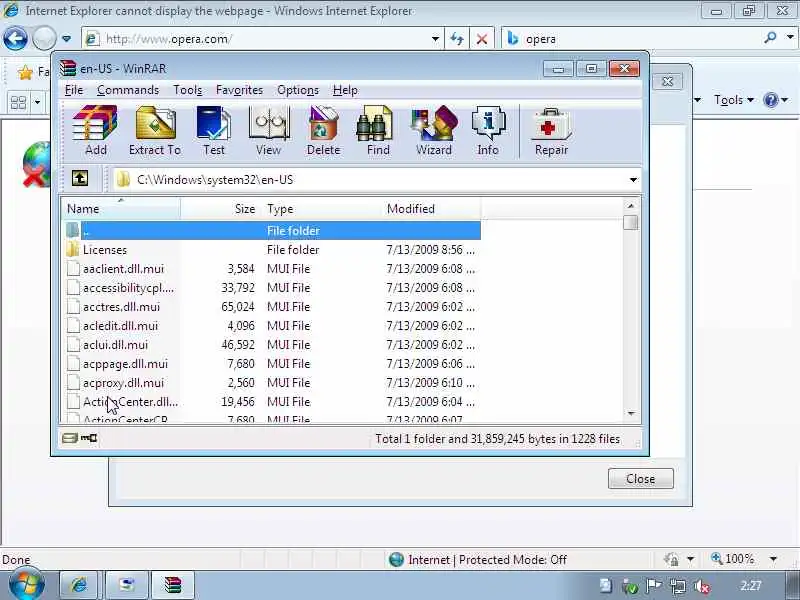Open the IE Tools dropdown menu
The image size is (800, 600).
click(x=734, y=100)
